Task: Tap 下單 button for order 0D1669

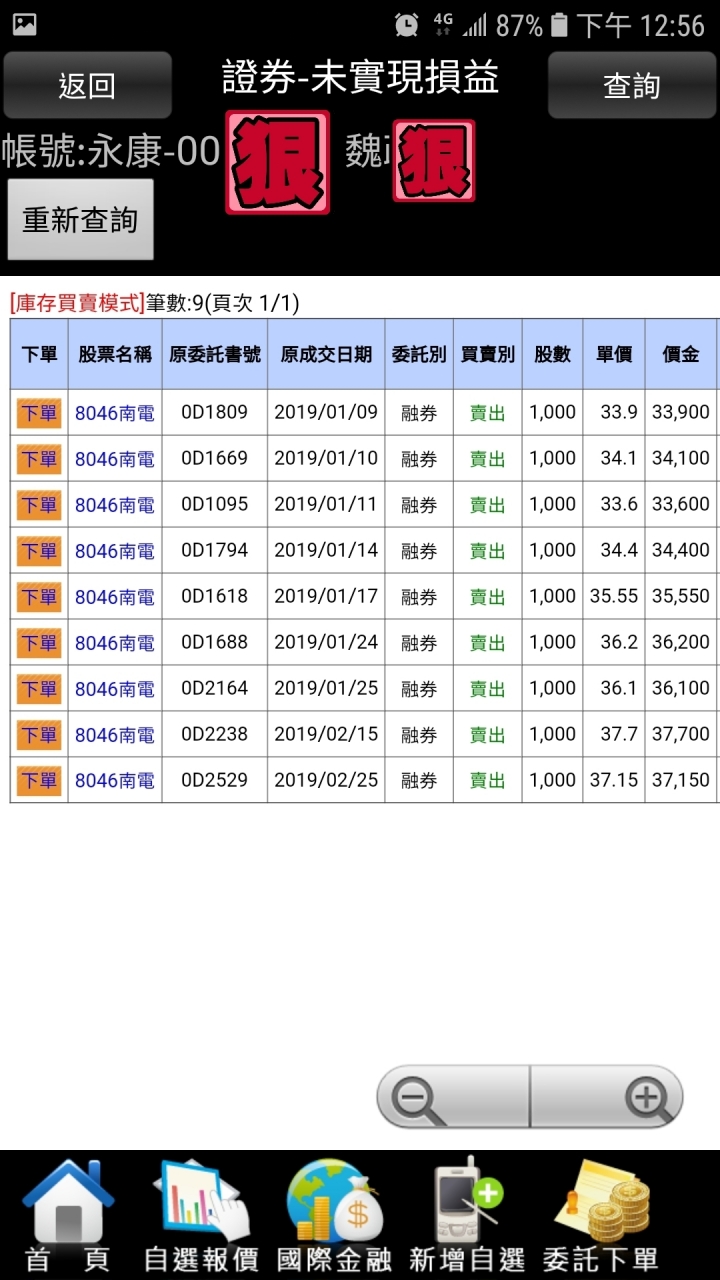Action: (39, 459)
